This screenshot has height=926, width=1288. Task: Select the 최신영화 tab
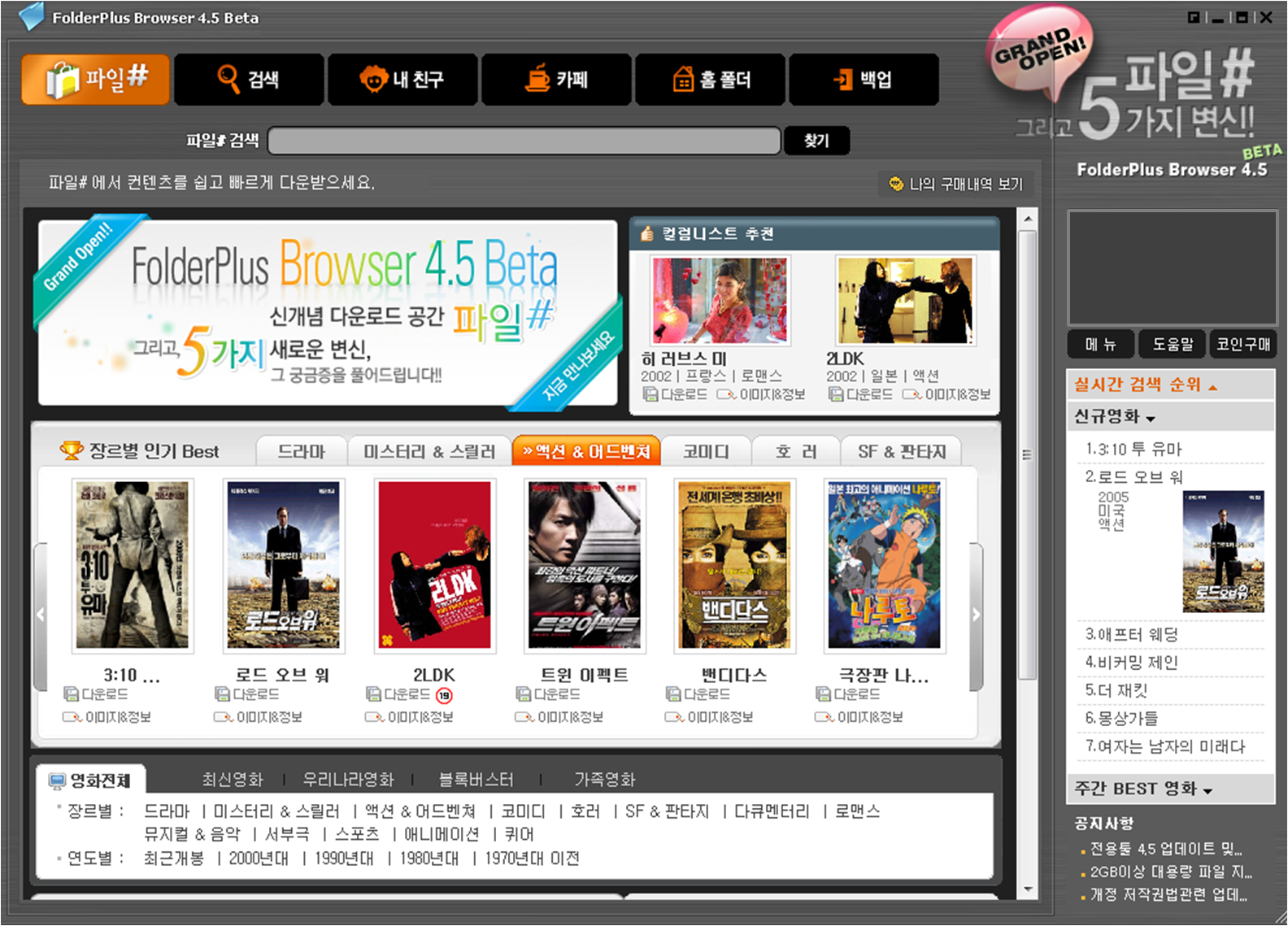pyautogui.click(x=233, y=780)
